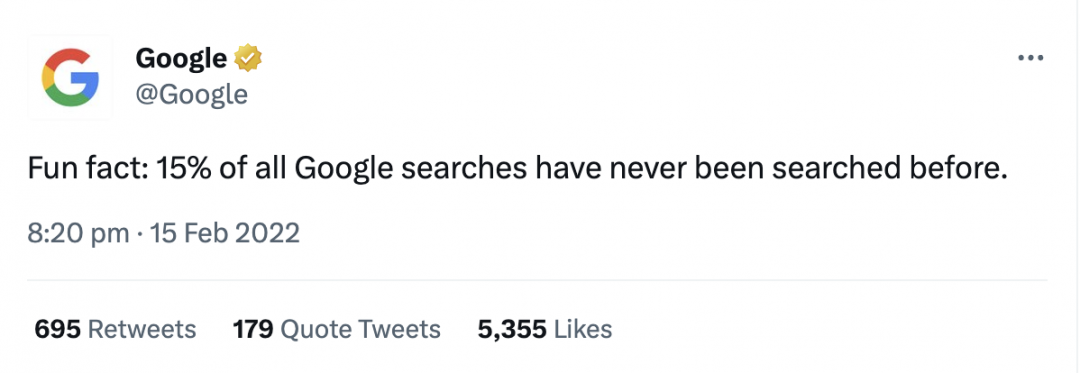The image size is (1080, 373).
Task: Click the gold verified badge beside Google
Action: [248, 58]
